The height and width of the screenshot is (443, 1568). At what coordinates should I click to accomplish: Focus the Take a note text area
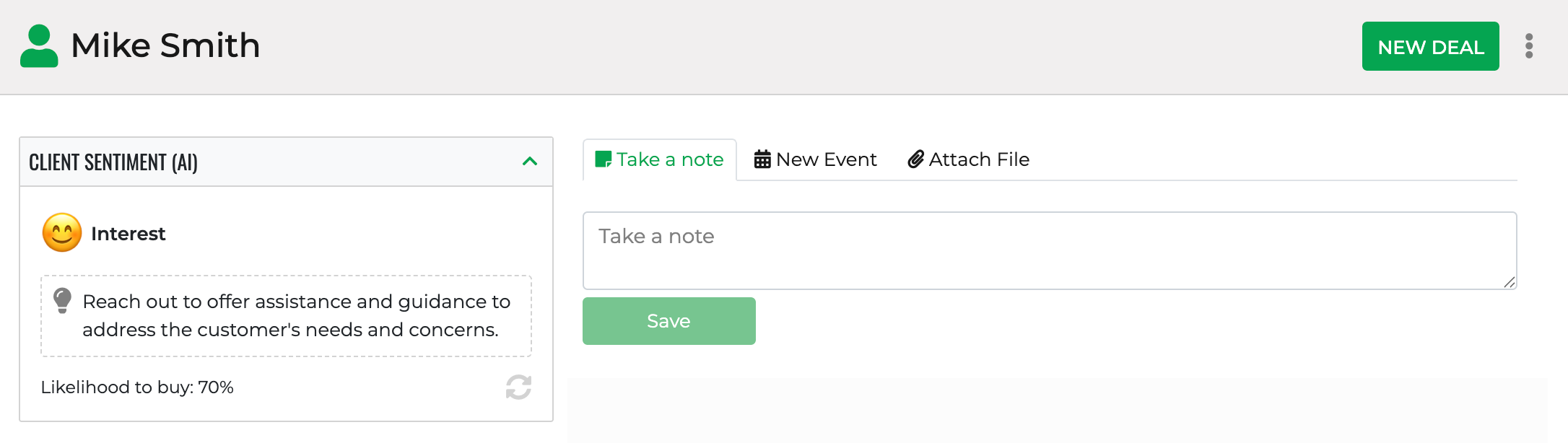point(1049,250)
